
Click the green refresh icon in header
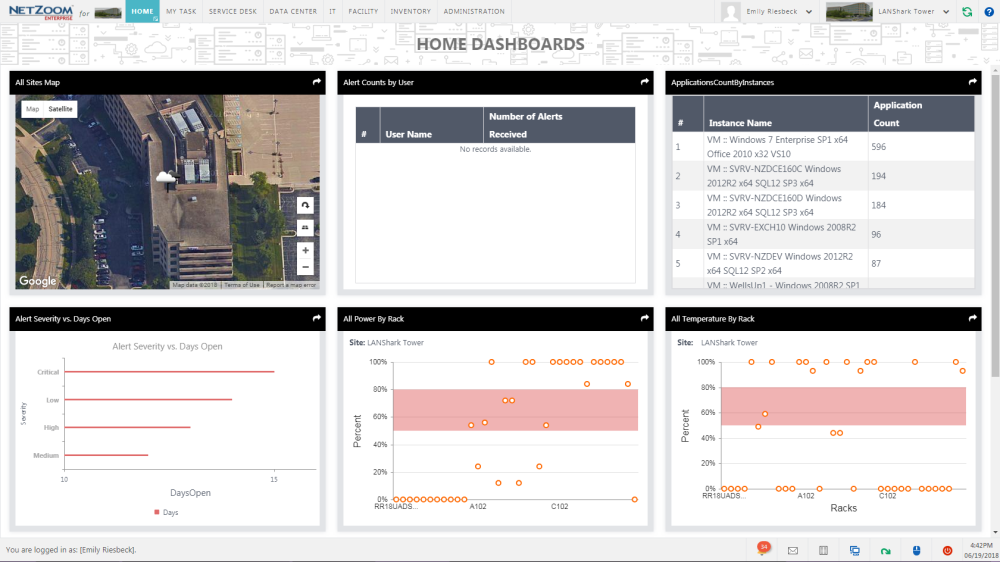point(967,12)
